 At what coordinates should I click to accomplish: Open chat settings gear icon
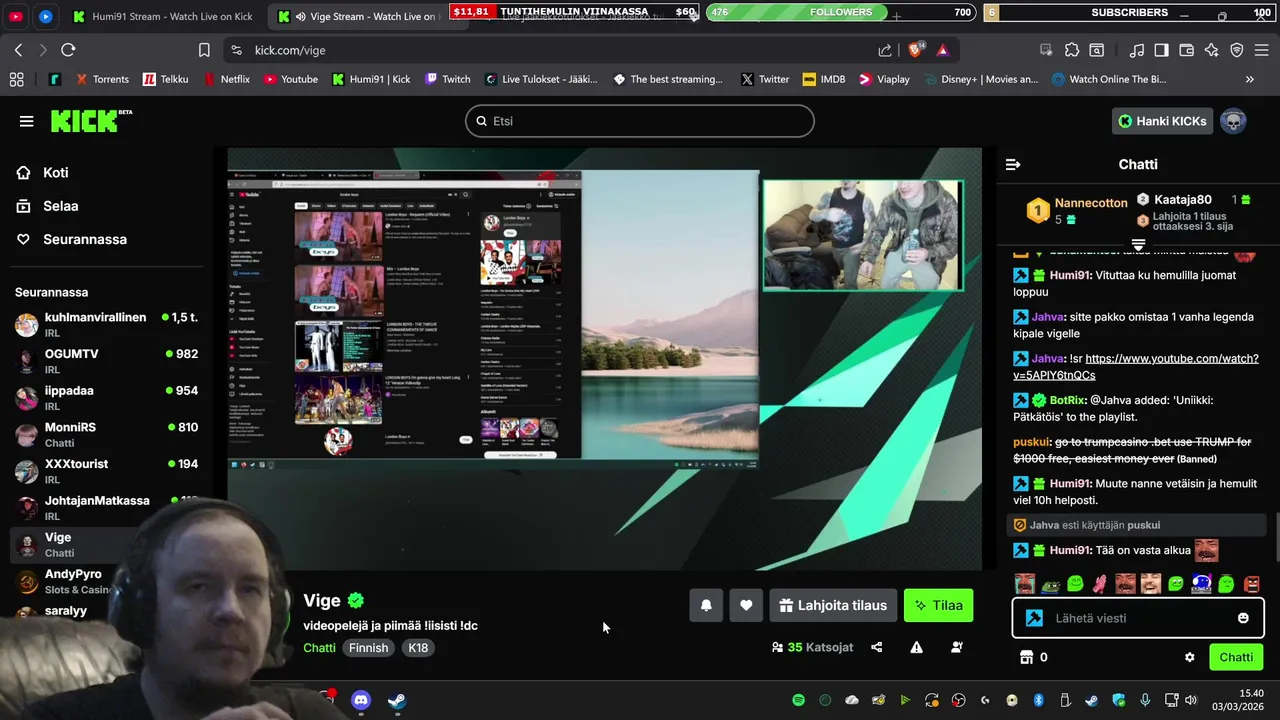pyautogui.click(x=1189, y=657)
